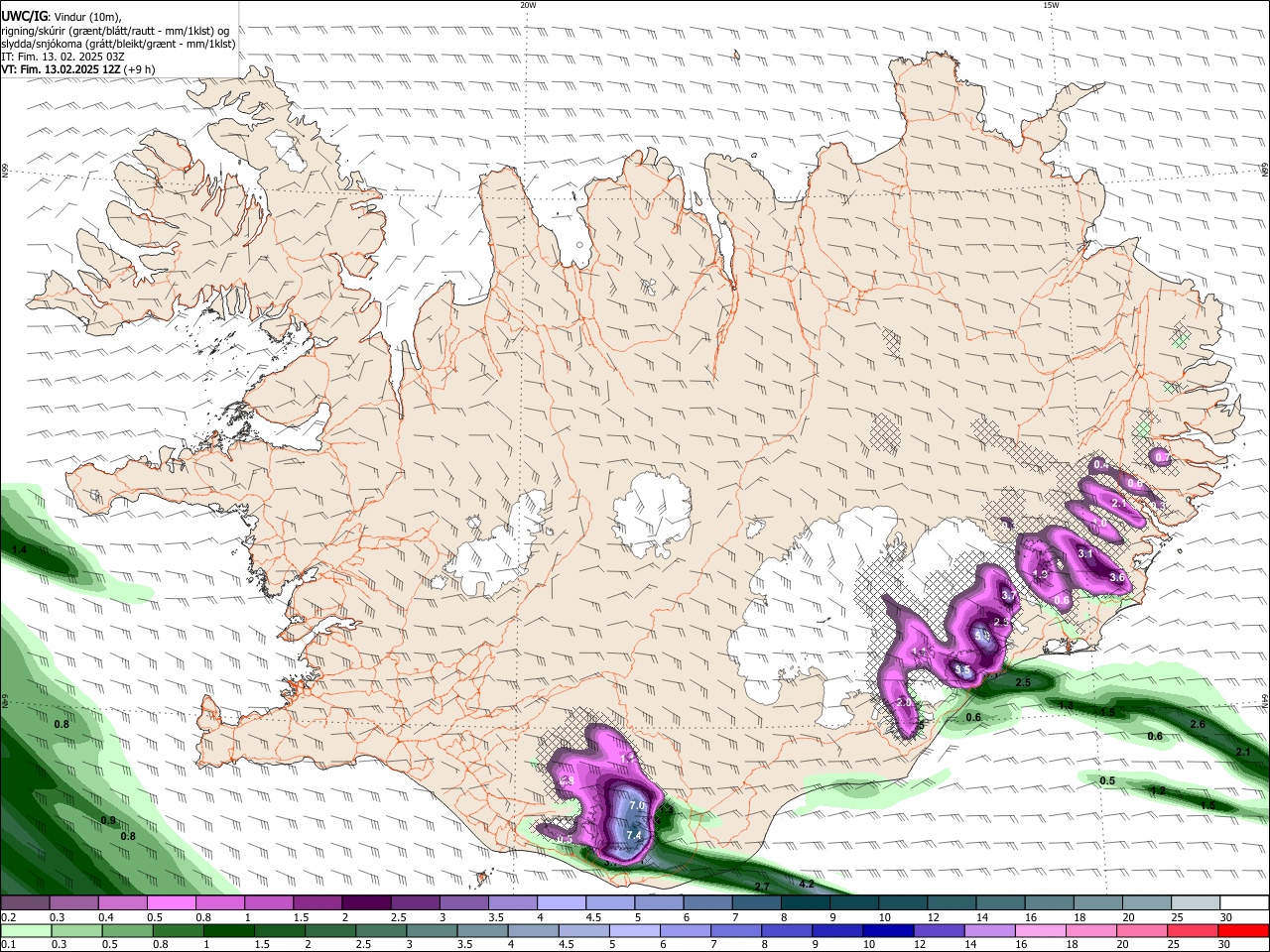The image size is (1270, 952).
Task: Click the snowfall value '0.4' in the east
Action: coord(1100,465)
